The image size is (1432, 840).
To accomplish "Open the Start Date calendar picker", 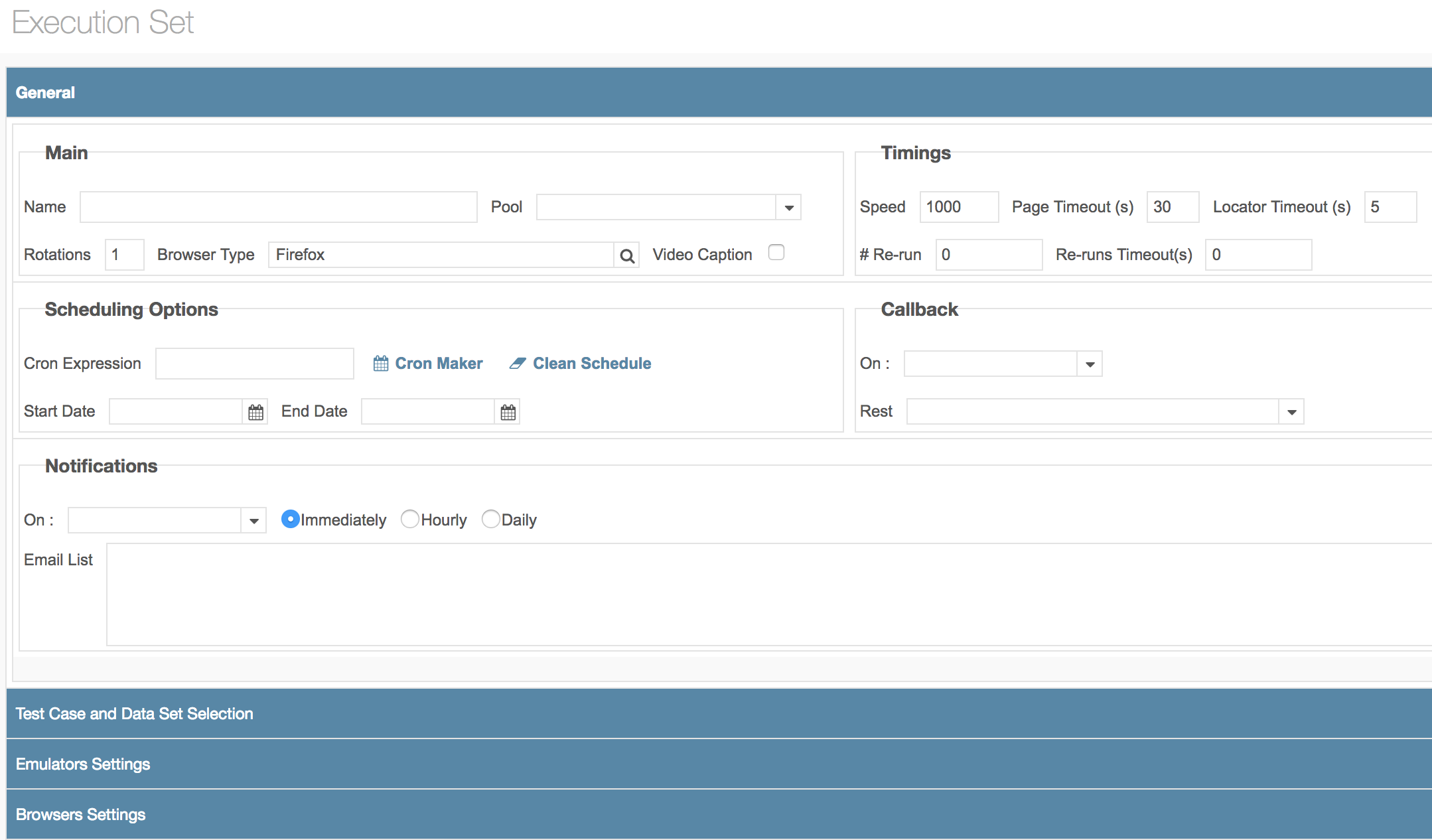I will [x=255, y=412].
